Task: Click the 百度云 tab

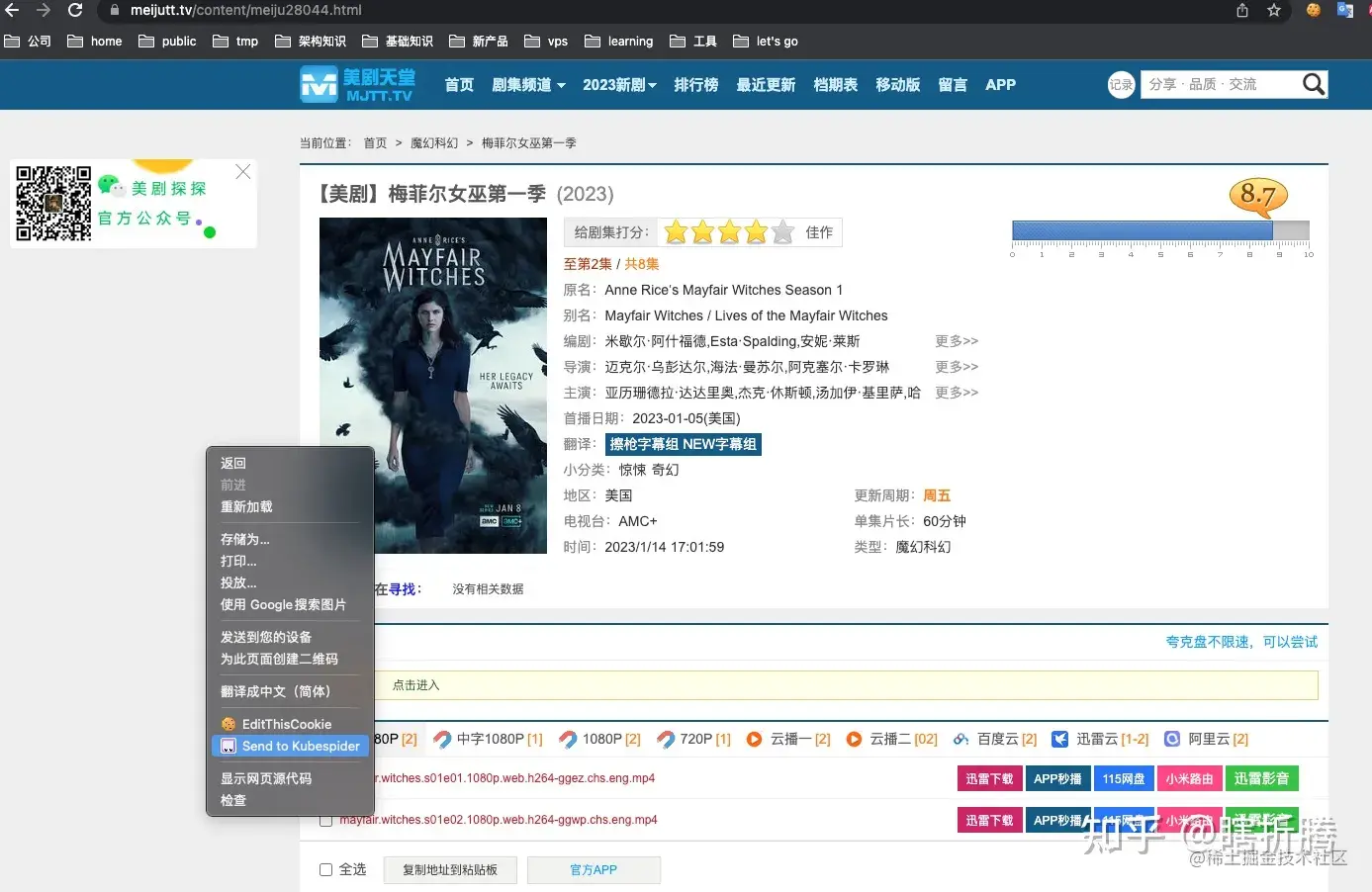Action: [995, 739]
